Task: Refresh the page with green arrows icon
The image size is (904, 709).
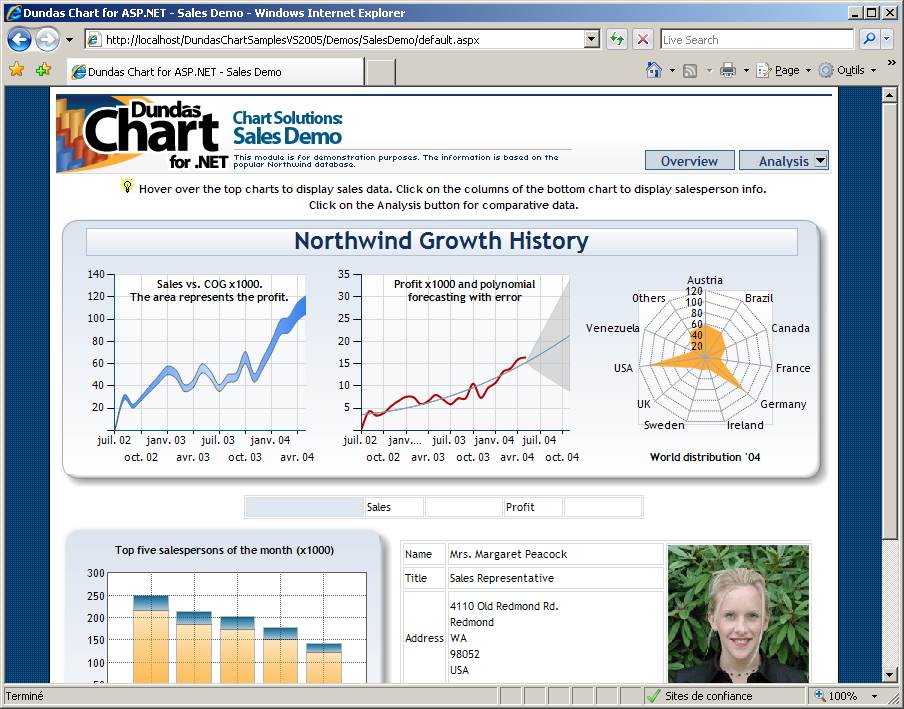Action: click(617, 40)
